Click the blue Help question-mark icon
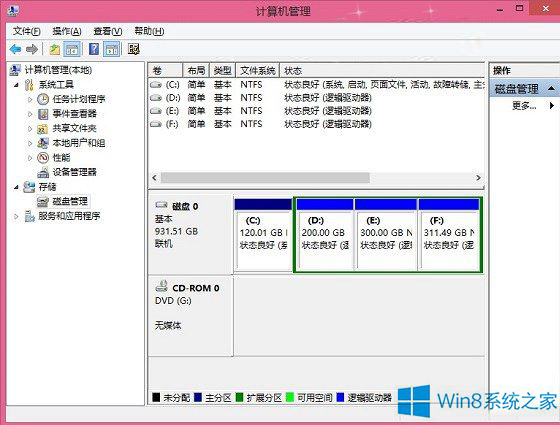The image size is (560, 425). [x=94, y=49]
